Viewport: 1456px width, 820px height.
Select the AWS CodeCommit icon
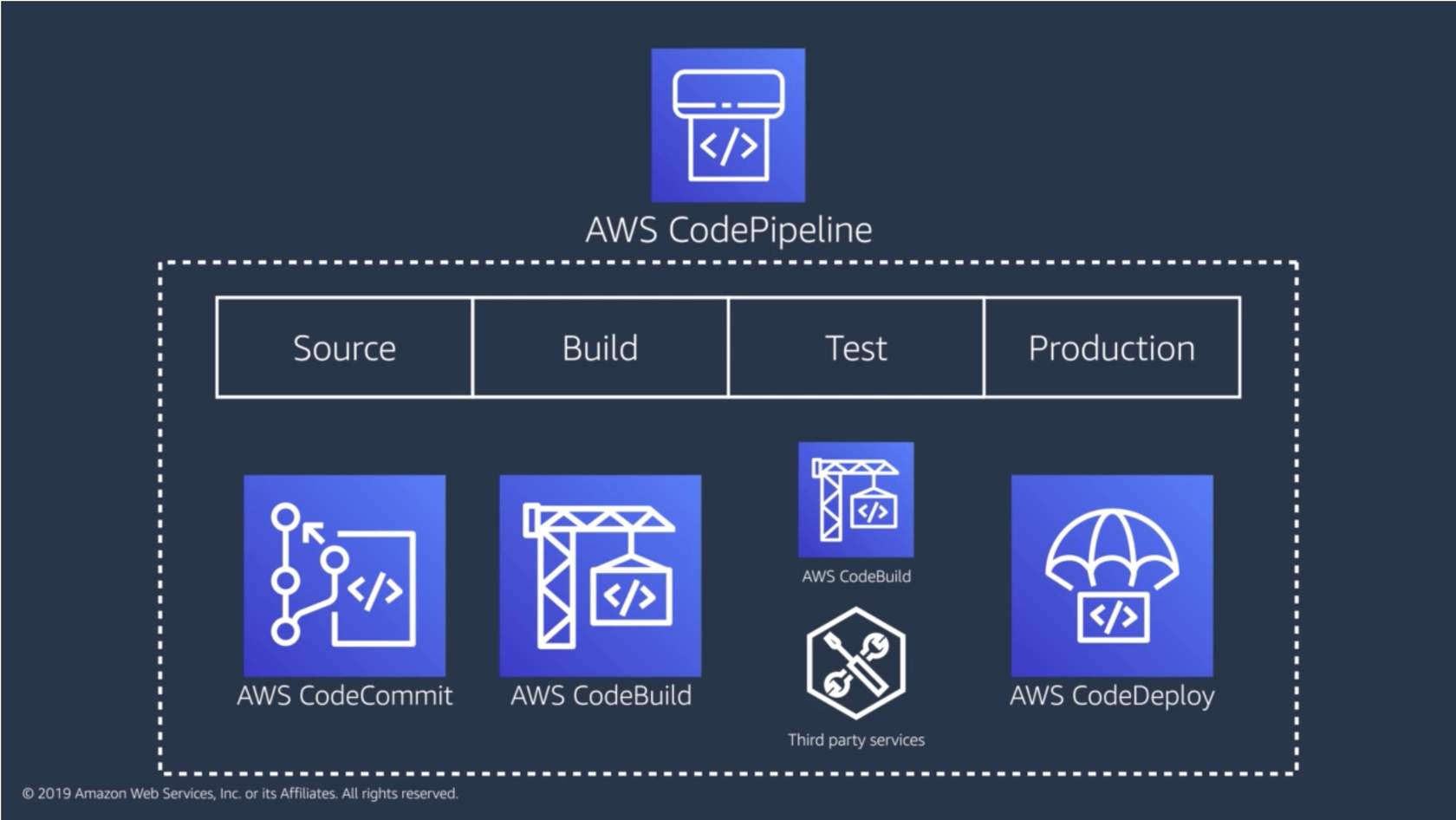click(344, 575)
